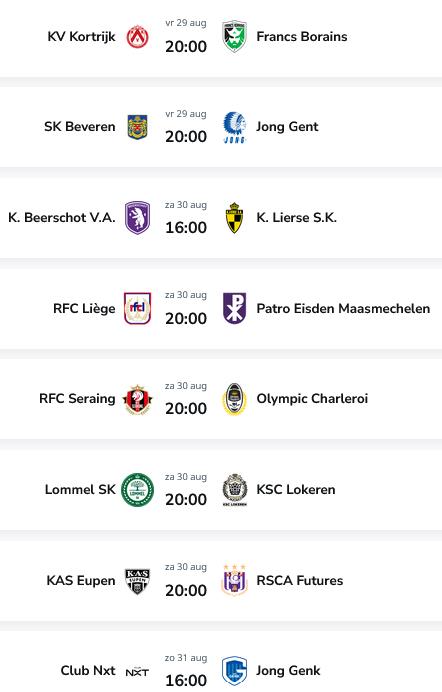Click the KV Kortrijk club crest
442x692 pixels.
(138, 37)
